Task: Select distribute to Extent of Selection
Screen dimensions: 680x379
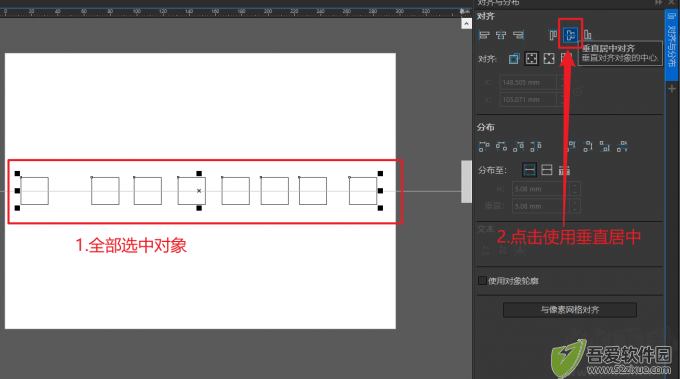Action: pos(529,170)
